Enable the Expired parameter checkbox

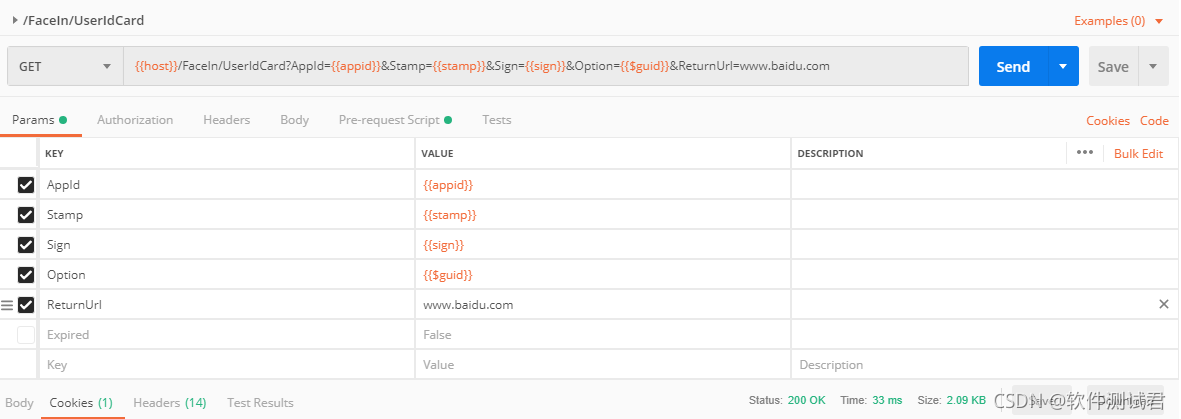(x=26, y=335)
